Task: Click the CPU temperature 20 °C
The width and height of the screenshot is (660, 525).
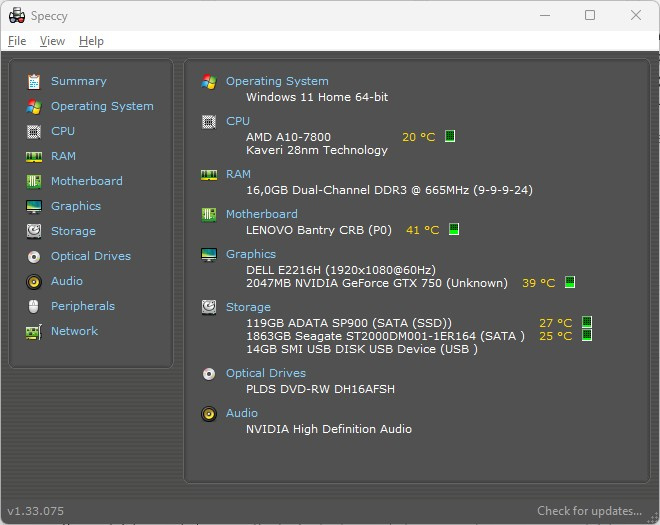Action: 418,137
